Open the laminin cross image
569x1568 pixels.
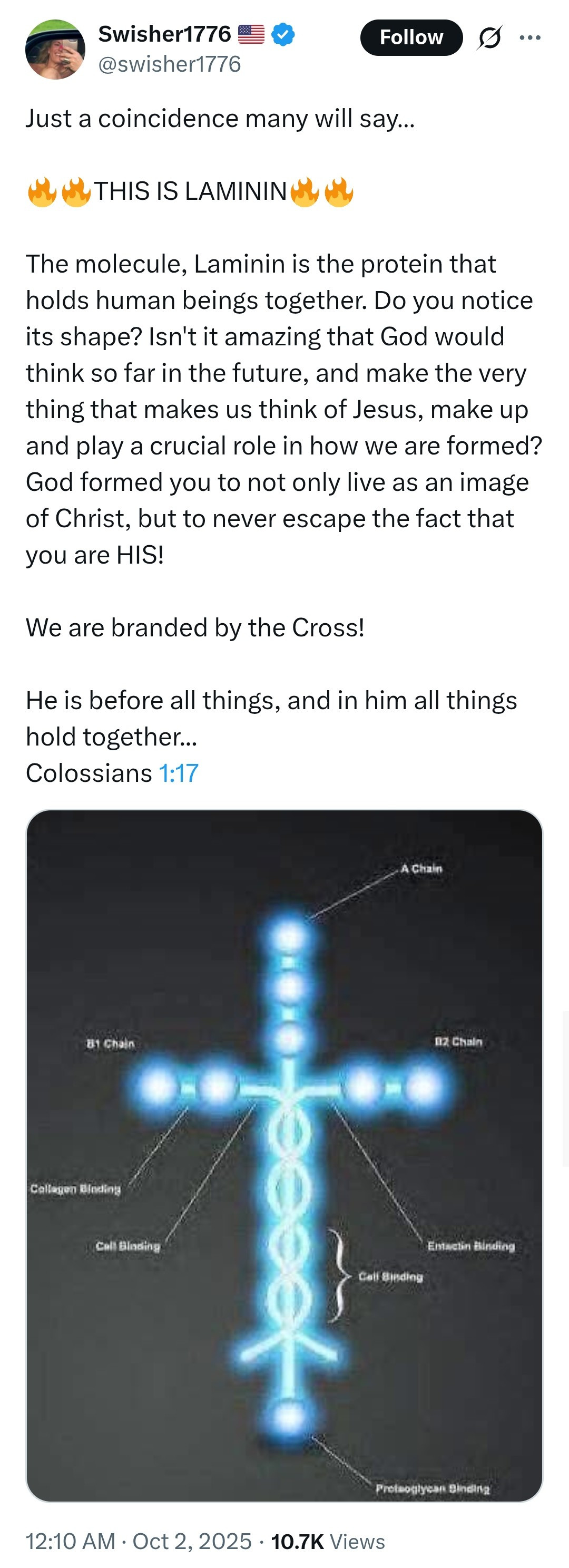pos(284,1157)
